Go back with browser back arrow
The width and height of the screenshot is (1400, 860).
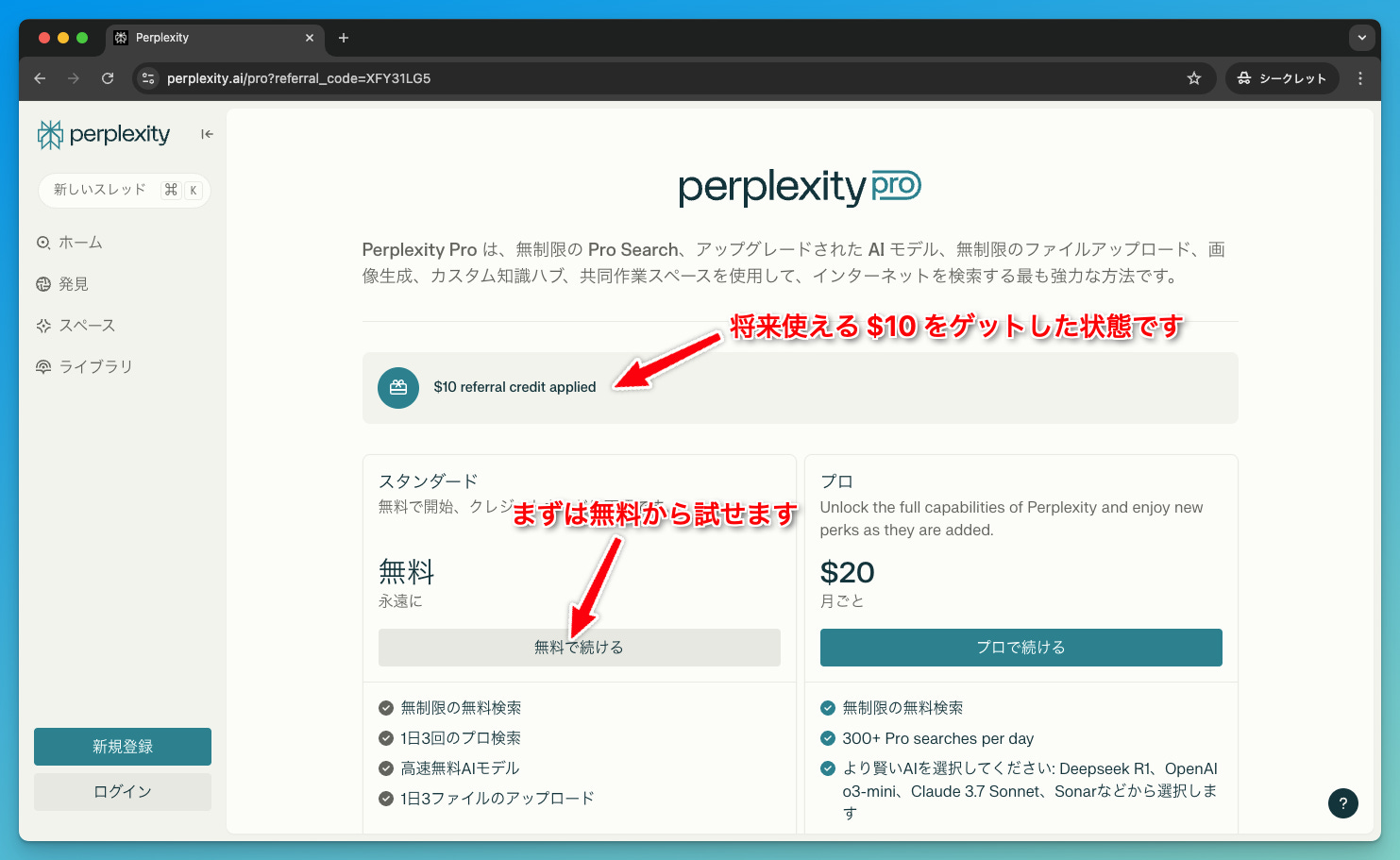coord(40,78)
